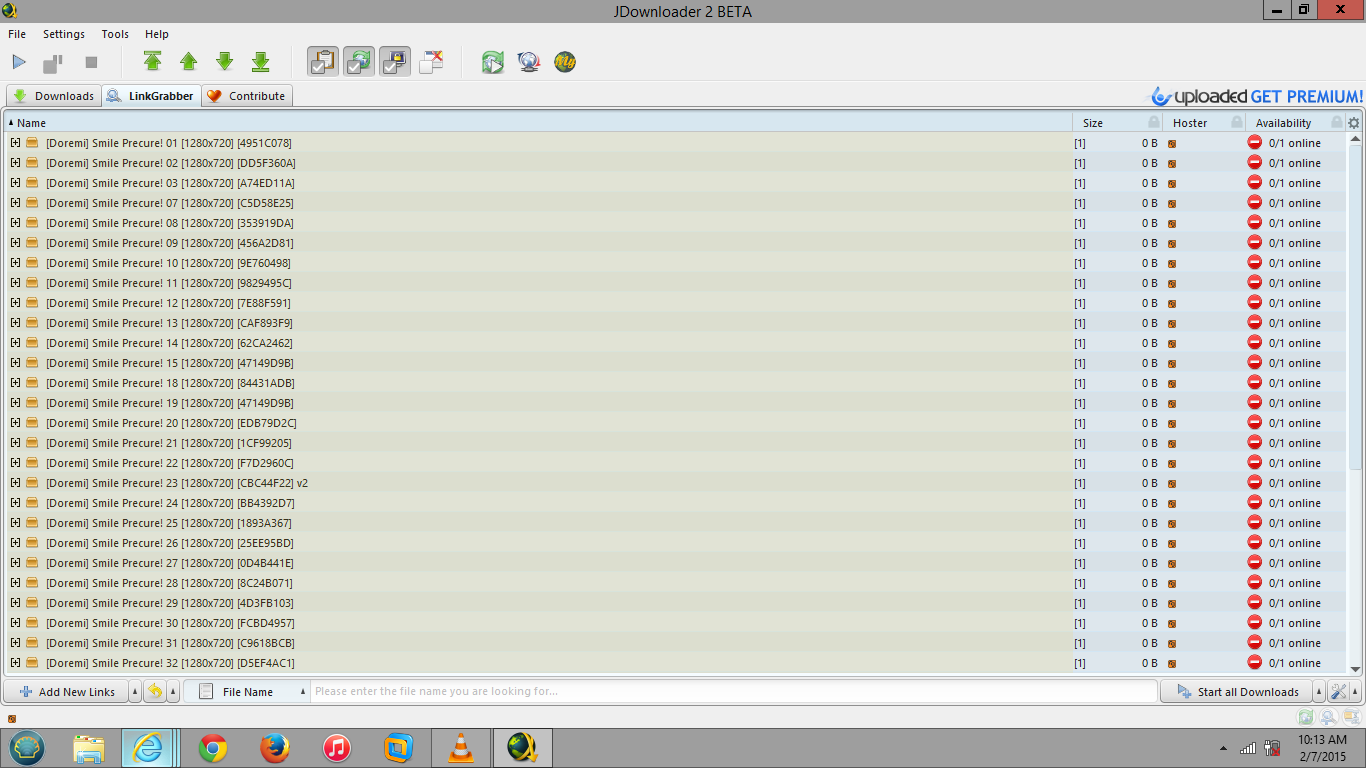Toggle premium usage checkbox icon
This screenshot has width=1366, height=768.
point(394,62)
